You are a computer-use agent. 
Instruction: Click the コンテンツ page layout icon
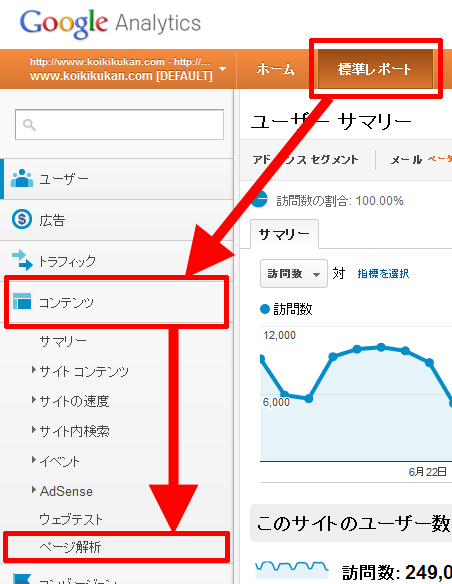coord(22,301)
